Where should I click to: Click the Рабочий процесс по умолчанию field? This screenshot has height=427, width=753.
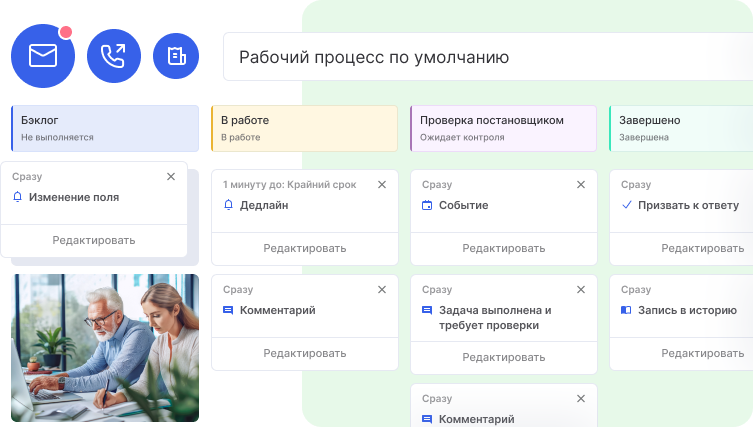(x=485, y=57)
